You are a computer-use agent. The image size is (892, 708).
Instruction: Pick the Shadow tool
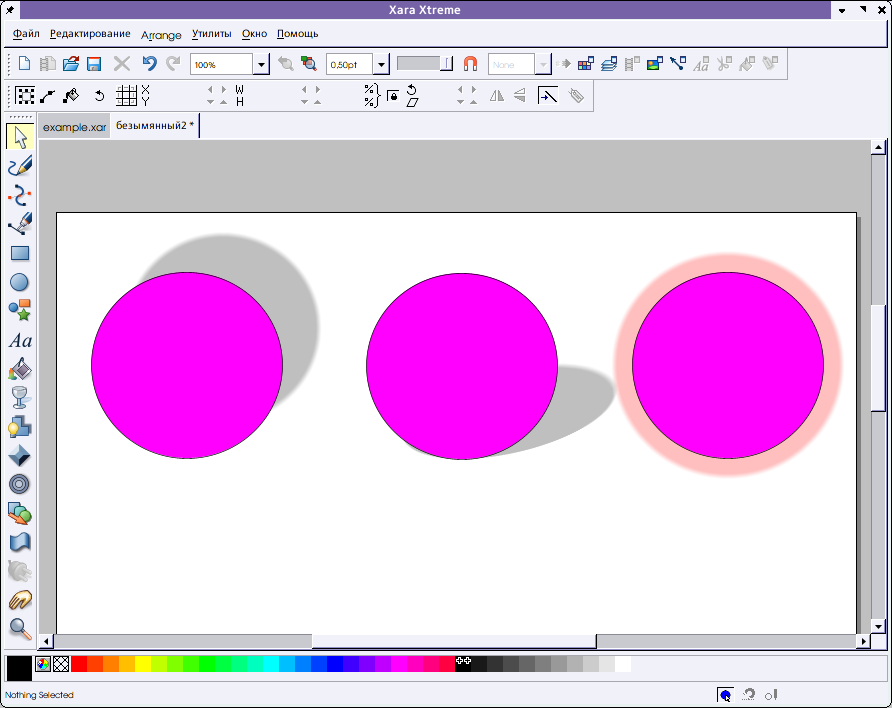pyautogui.click(x=19, y=427)
